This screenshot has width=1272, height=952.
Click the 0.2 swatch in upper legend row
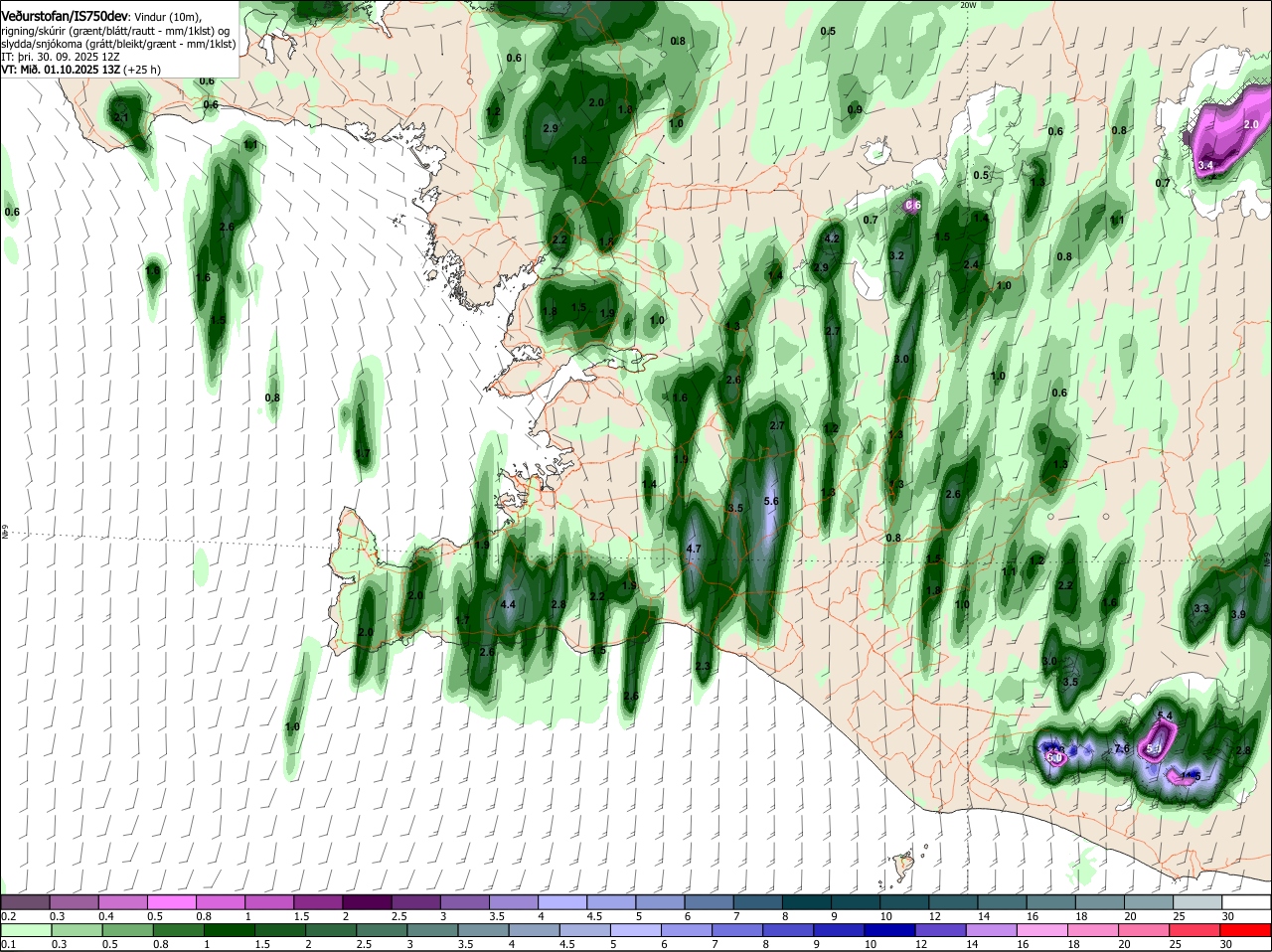(25, 902)
